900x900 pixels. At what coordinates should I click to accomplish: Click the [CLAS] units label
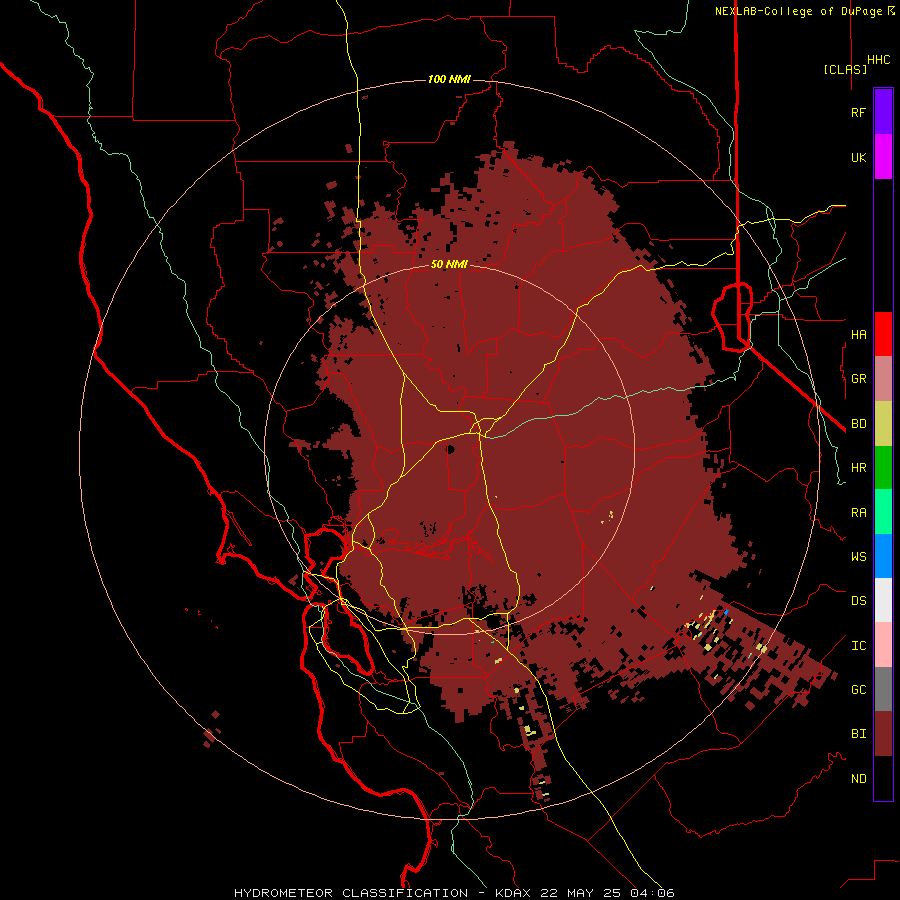845,69
